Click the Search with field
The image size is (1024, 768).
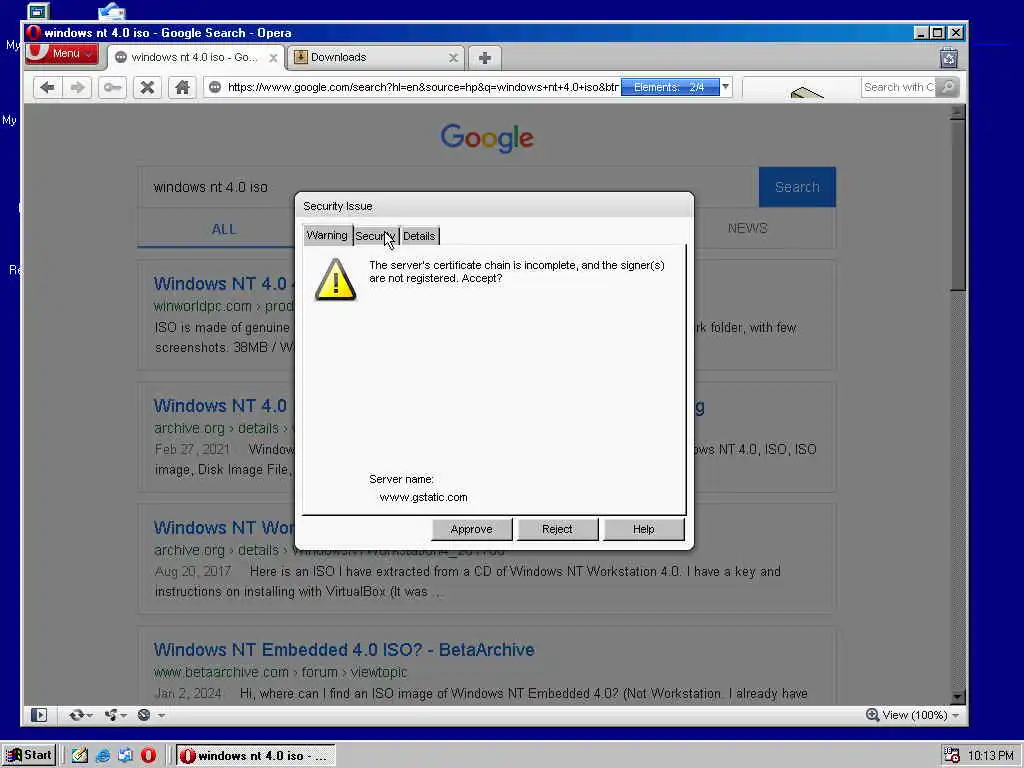click(x=899, y=87)
